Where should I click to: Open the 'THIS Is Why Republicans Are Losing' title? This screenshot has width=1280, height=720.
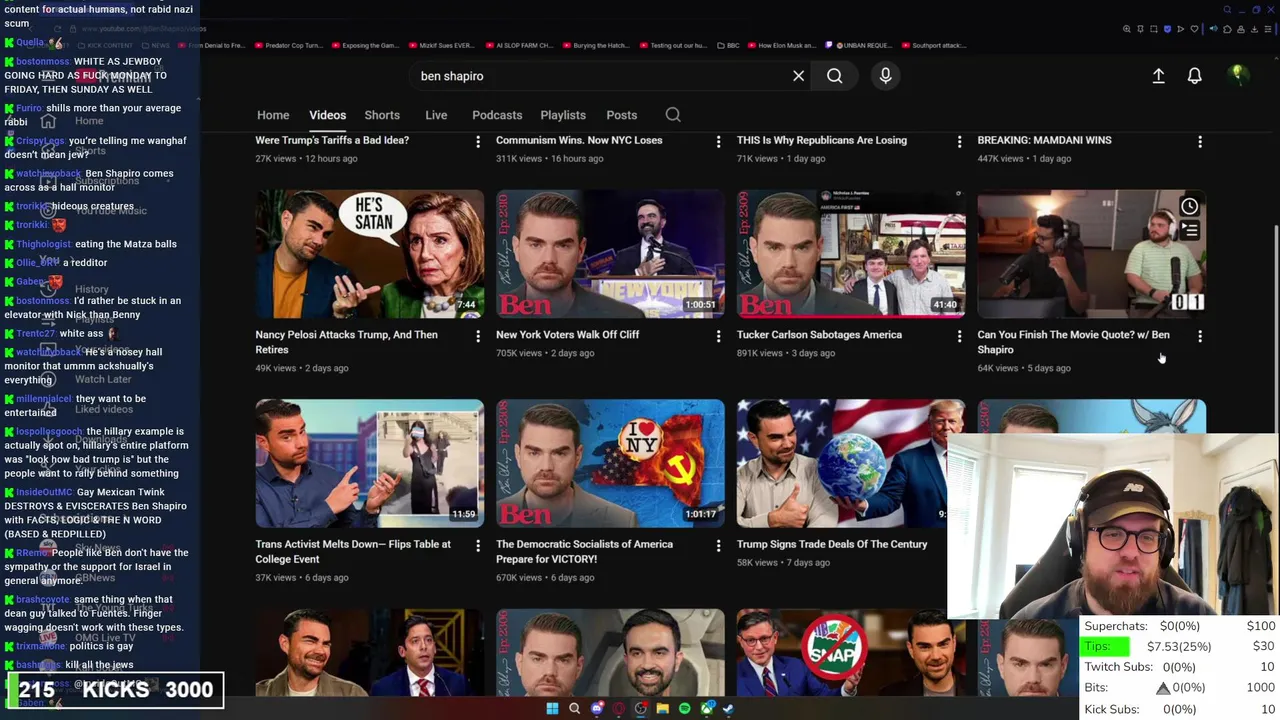pyautogui.click(x=822, y=140)
